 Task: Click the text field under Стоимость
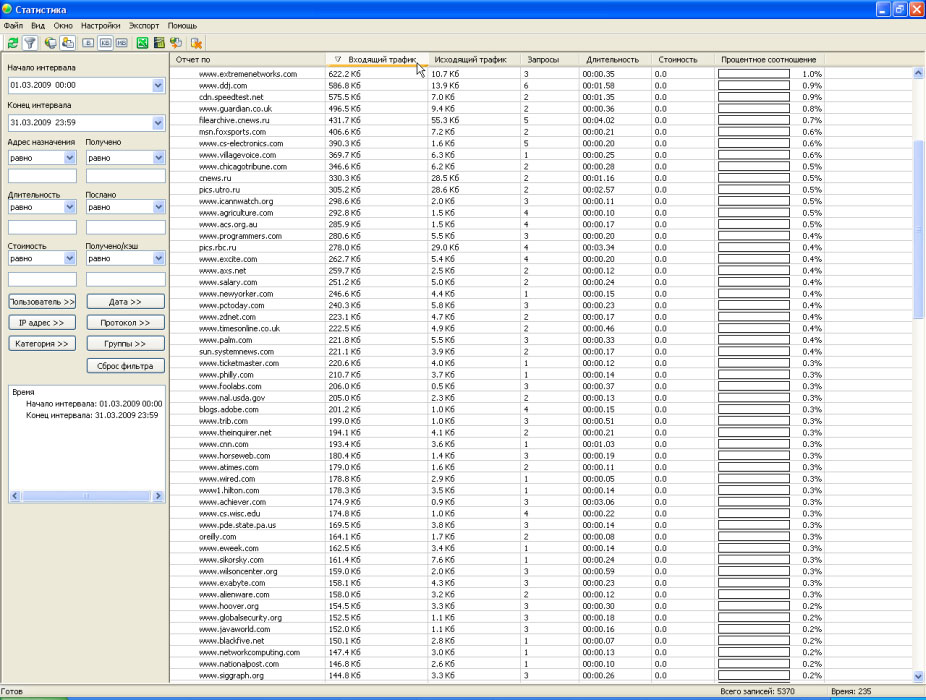pos(42,280)
